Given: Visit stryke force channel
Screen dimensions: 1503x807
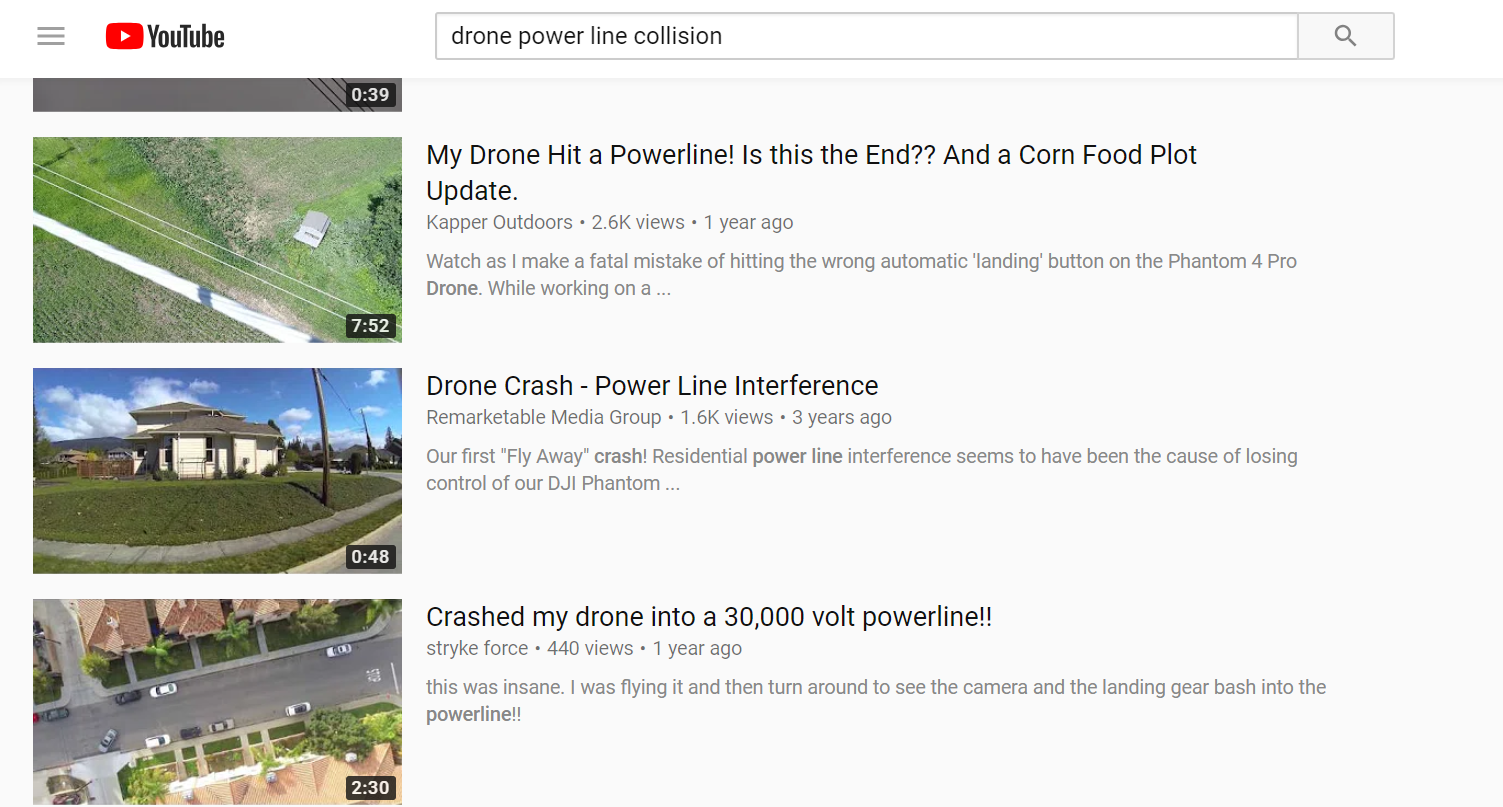Looking at the screenshot, I should [477, 648].
